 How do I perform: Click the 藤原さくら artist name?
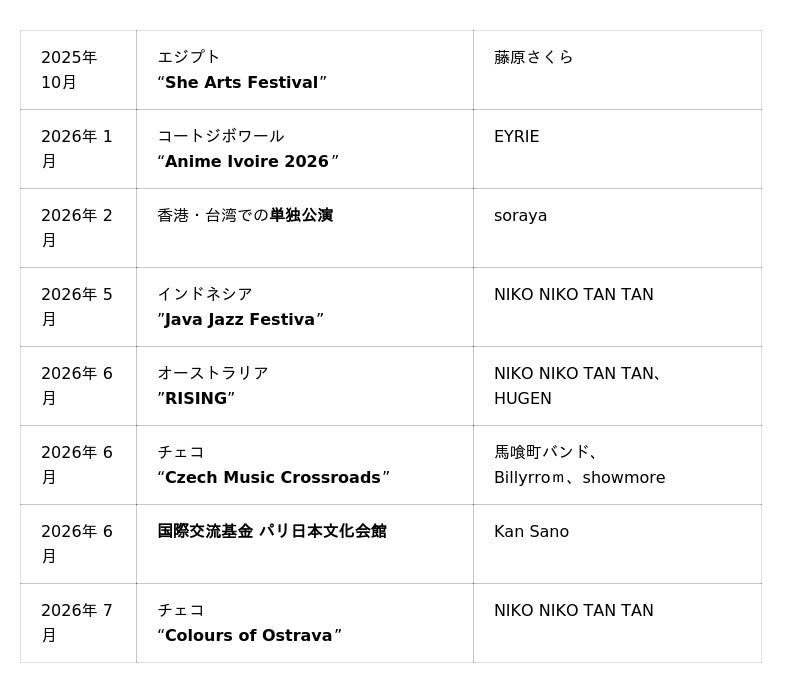click(534, 57)
